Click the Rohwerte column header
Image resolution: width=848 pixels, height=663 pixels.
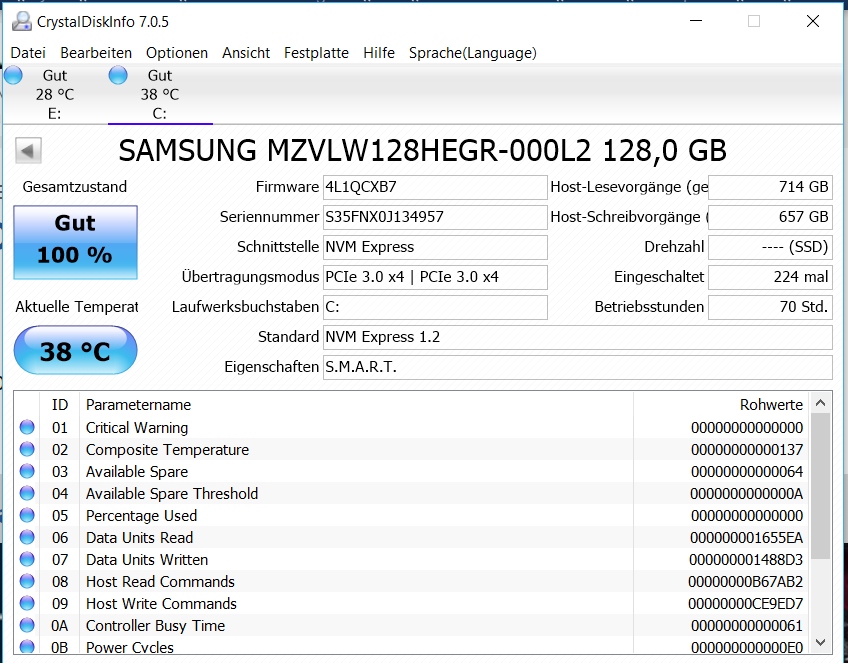721,405
